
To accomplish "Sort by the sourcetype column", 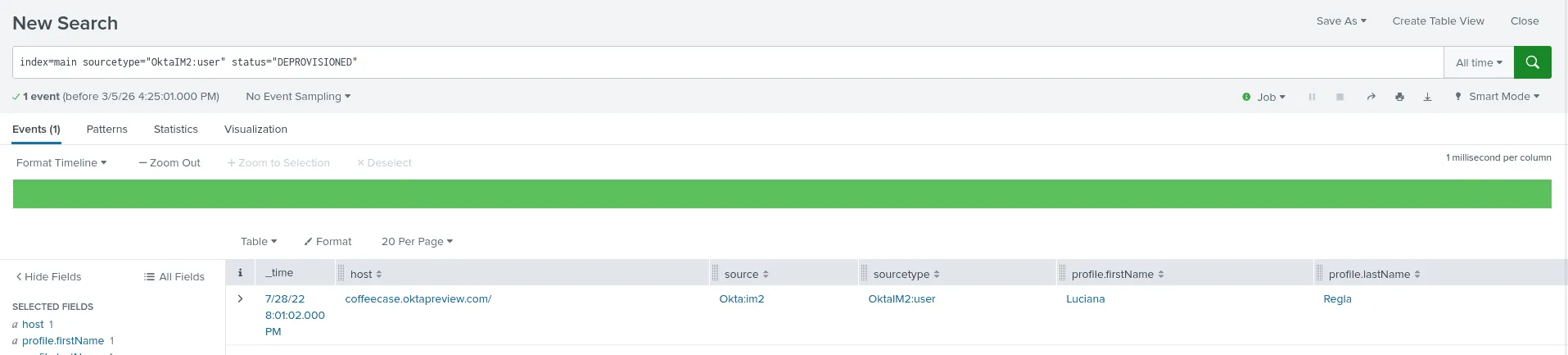I will point(936,275).
